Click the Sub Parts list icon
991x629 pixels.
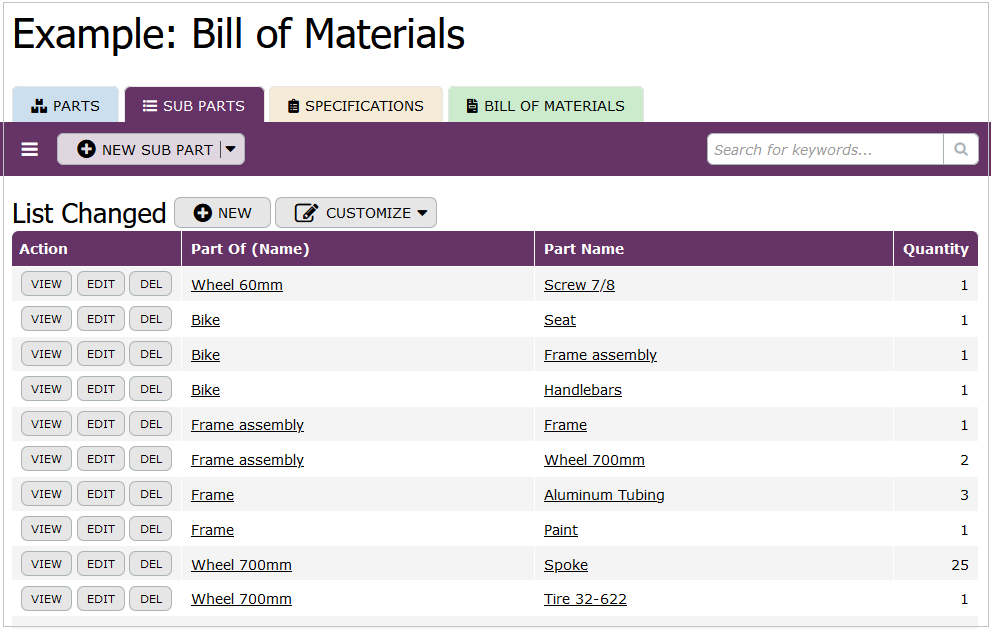pos(150,106)
